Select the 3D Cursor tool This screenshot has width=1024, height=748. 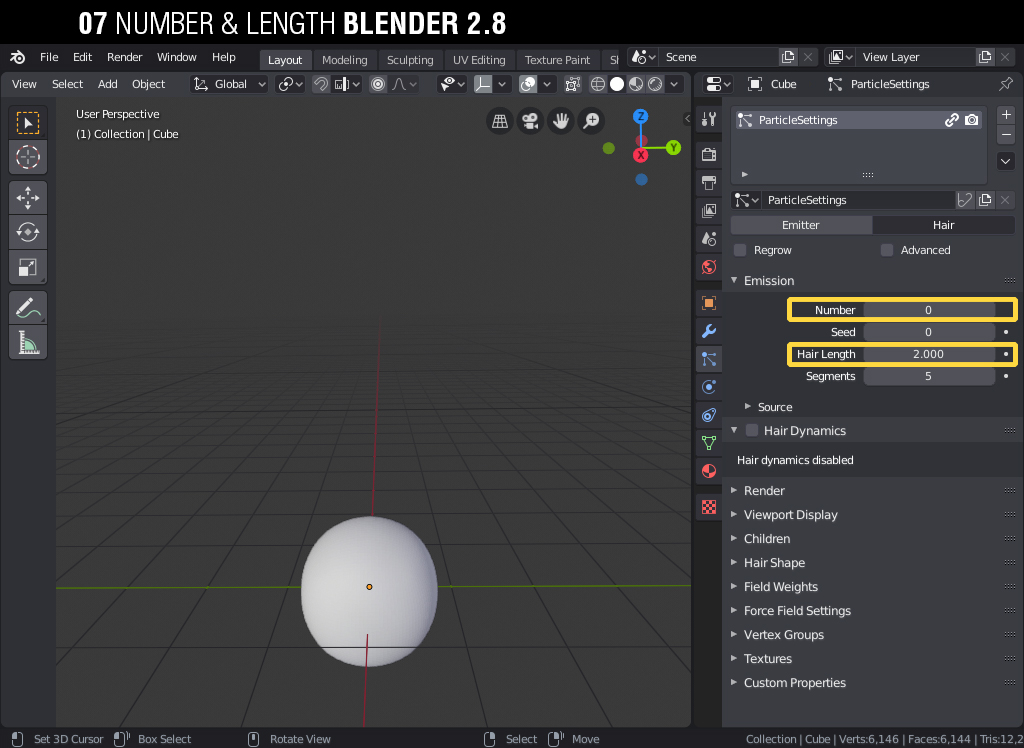(x=28, y=157)
